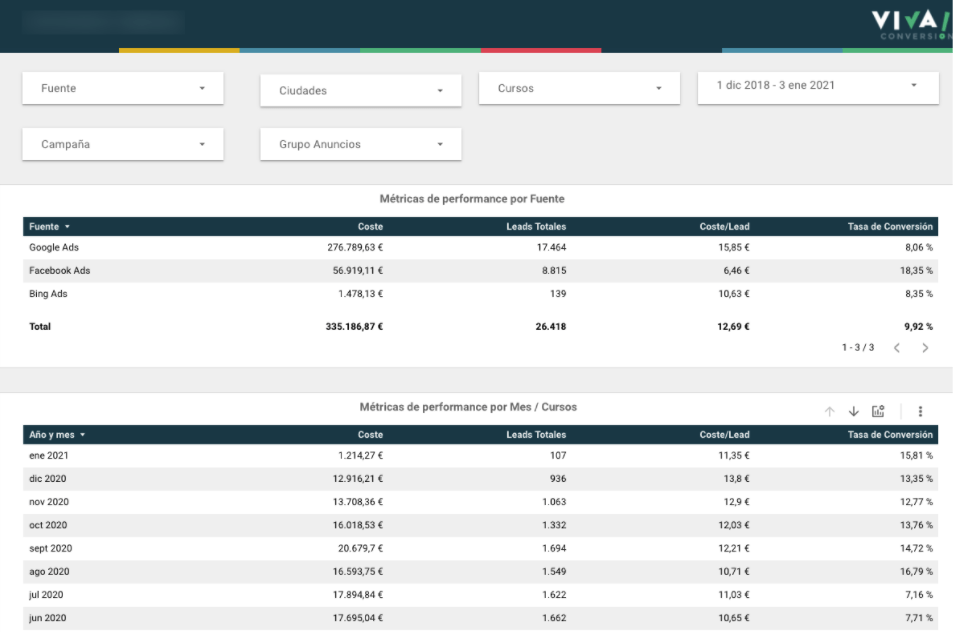The image size is (953, 632).
Task: Select the Bing Ads row
Action: click(480, 294)
